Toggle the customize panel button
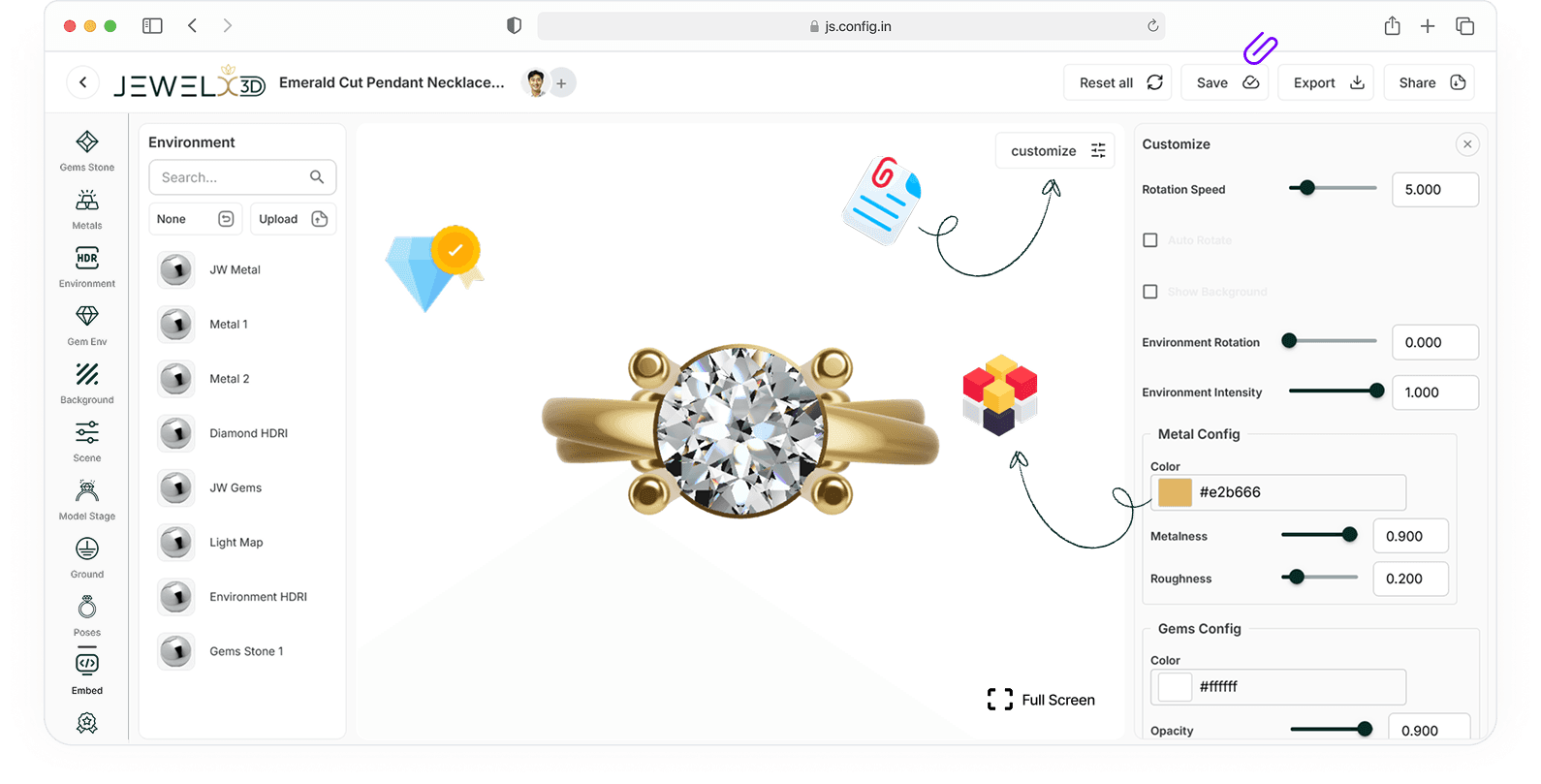 tap(1055, 150)
